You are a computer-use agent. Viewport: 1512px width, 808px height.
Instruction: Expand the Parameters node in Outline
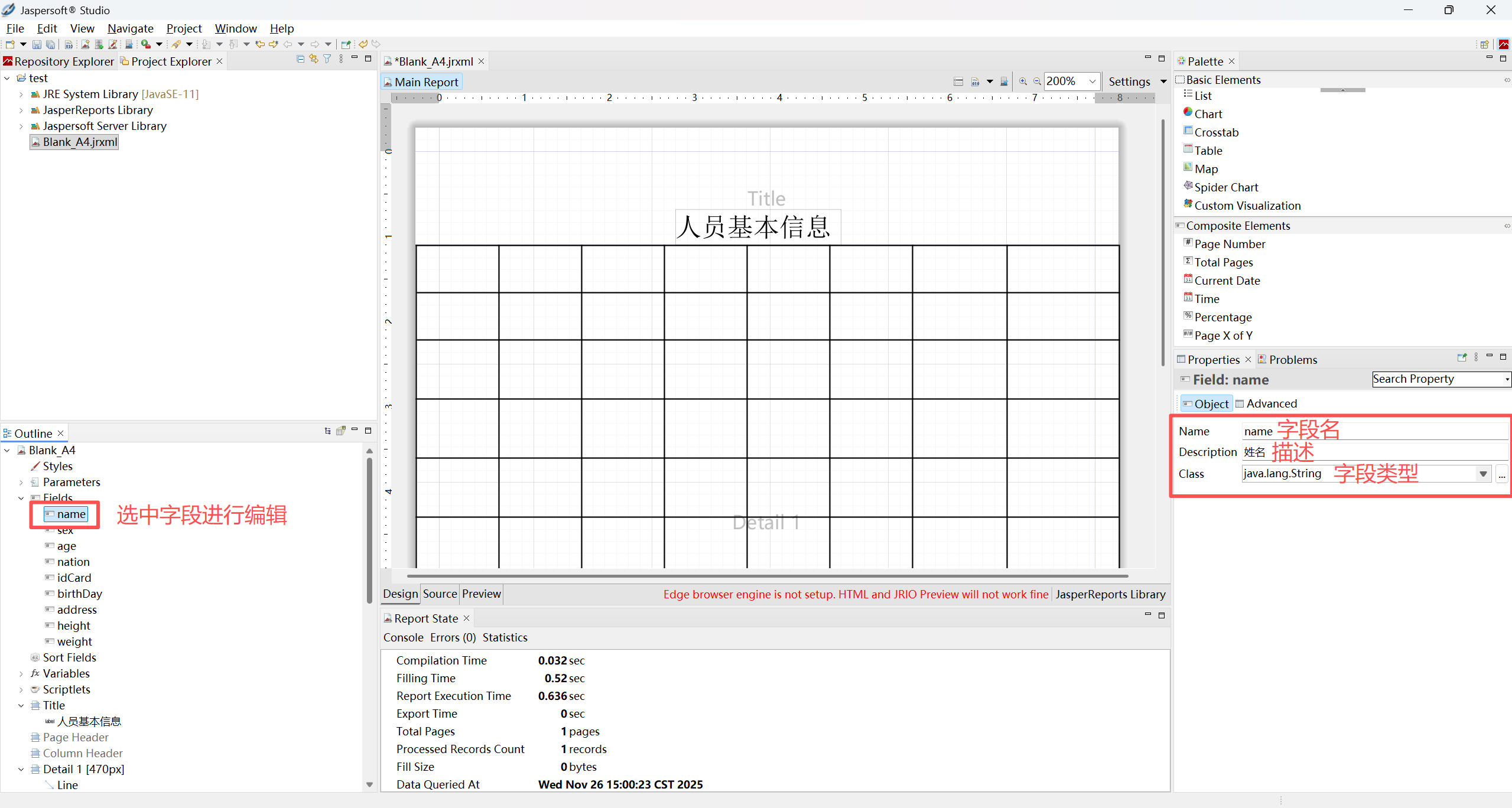coord(21,483)
